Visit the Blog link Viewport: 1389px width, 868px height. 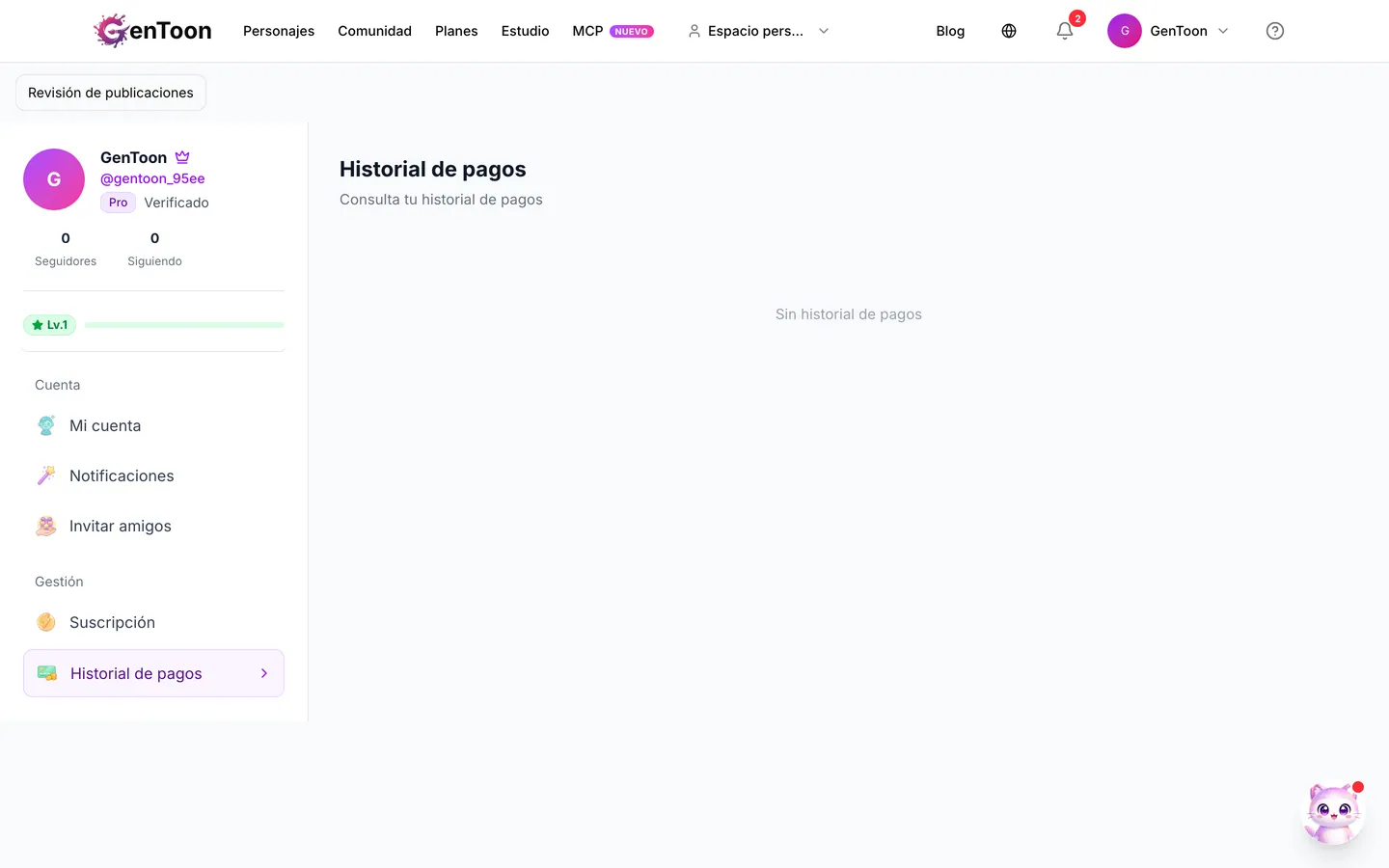[950, 31]
